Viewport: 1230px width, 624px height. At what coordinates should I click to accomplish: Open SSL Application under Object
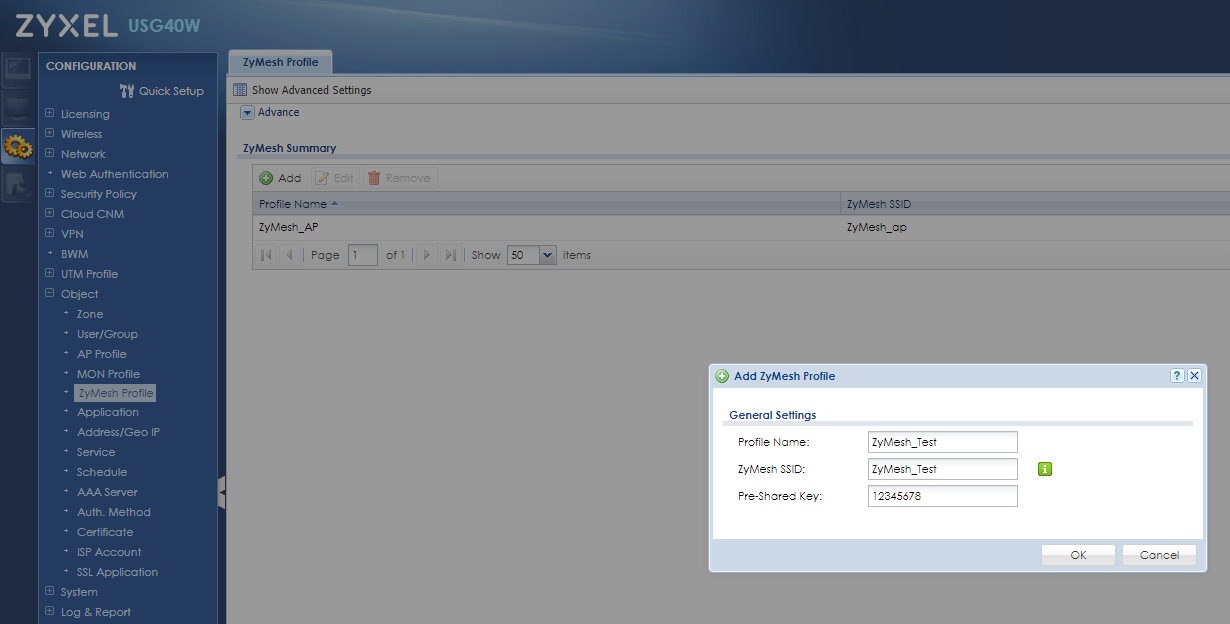(x=117, y=572)
